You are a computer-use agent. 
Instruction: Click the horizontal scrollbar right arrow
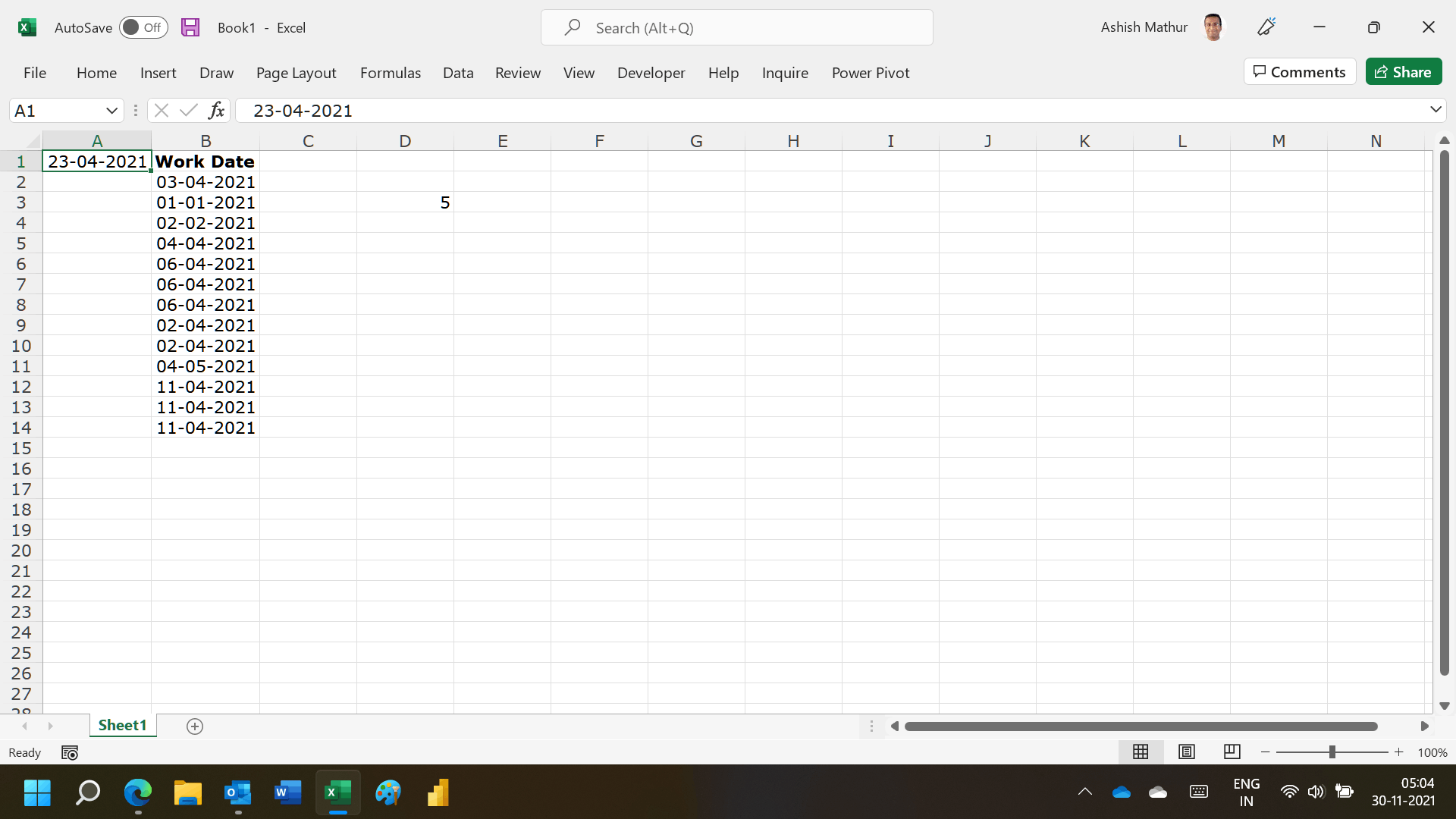pyautogui.click(x=1424, y=726)
